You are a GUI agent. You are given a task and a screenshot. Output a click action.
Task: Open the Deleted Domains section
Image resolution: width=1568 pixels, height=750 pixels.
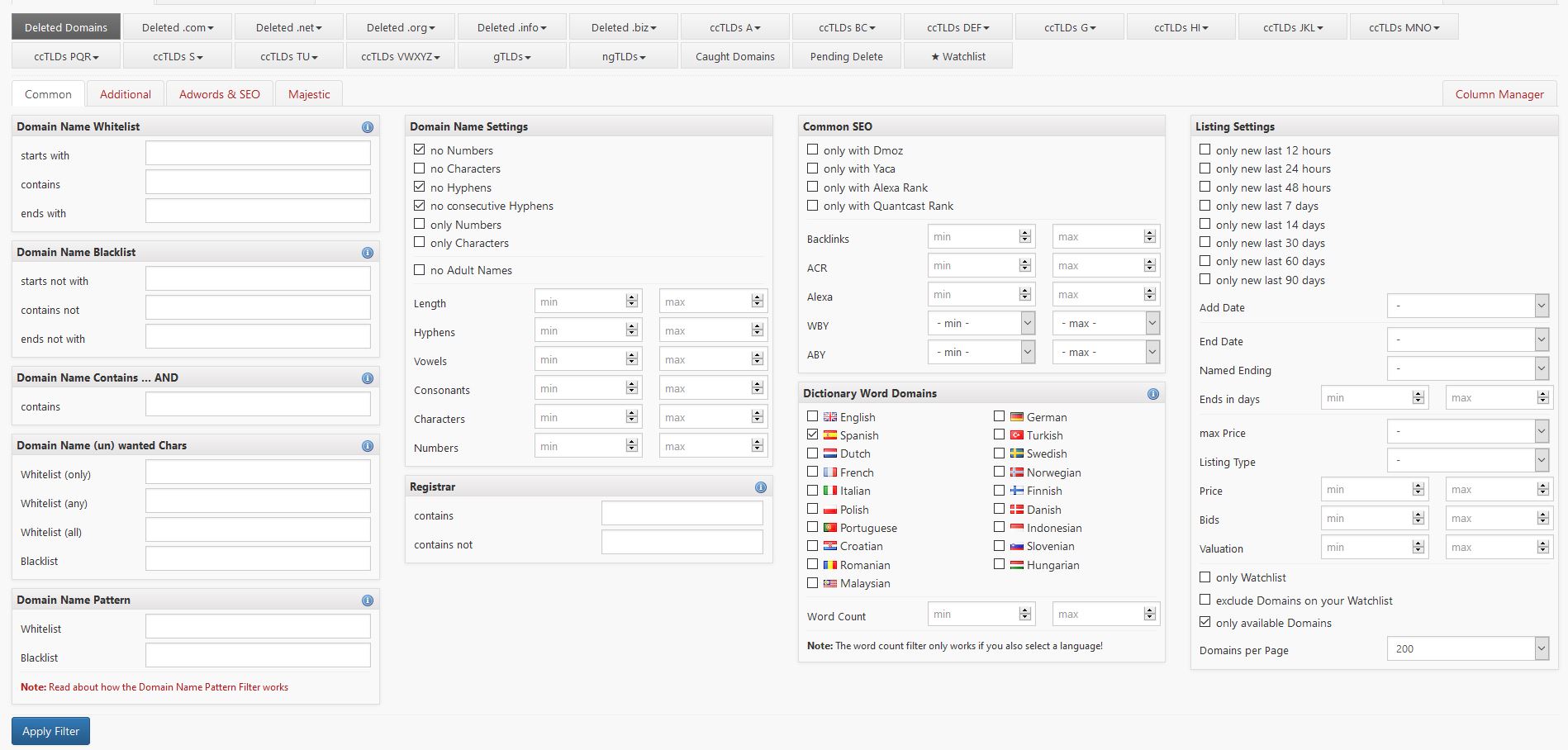[x=66, y=27]
